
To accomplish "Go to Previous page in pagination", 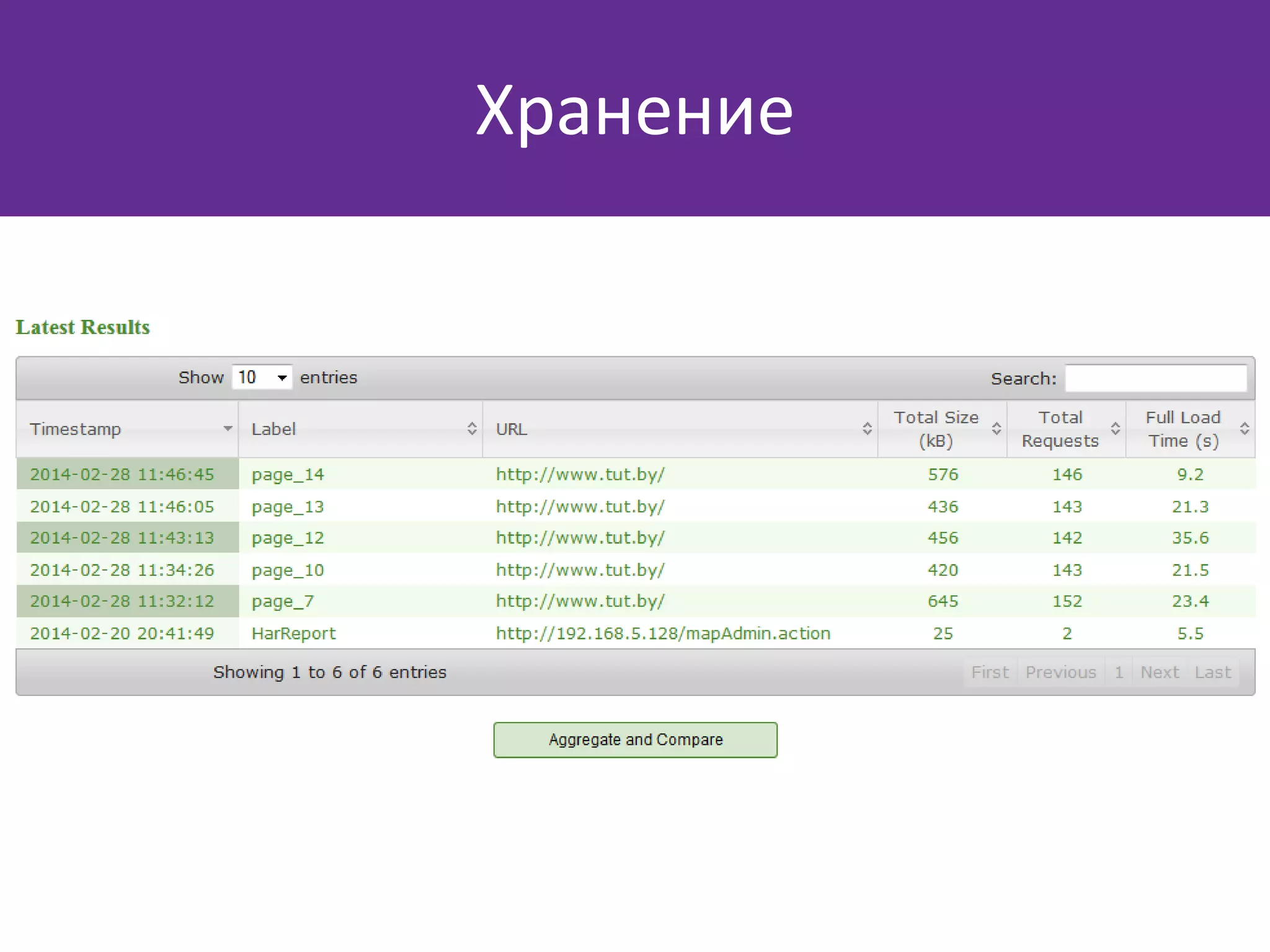I will click(x=1060, y=672).
